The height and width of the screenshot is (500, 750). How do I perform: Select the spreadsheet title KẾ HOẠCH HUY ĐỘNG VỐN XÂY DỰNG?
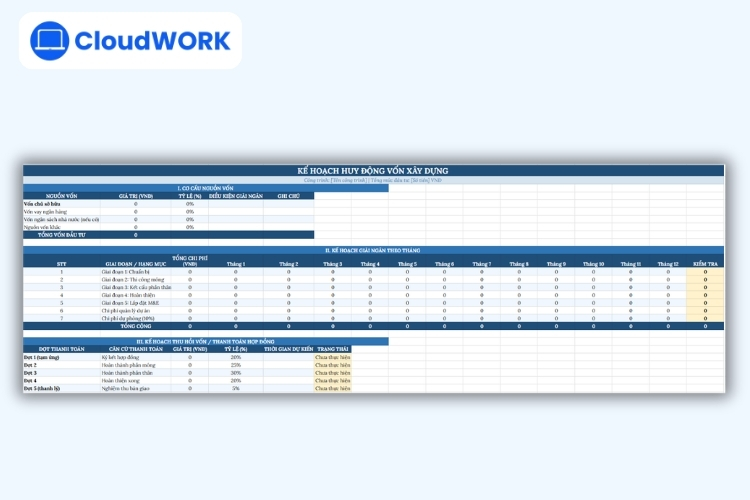[x=374, y=172]
